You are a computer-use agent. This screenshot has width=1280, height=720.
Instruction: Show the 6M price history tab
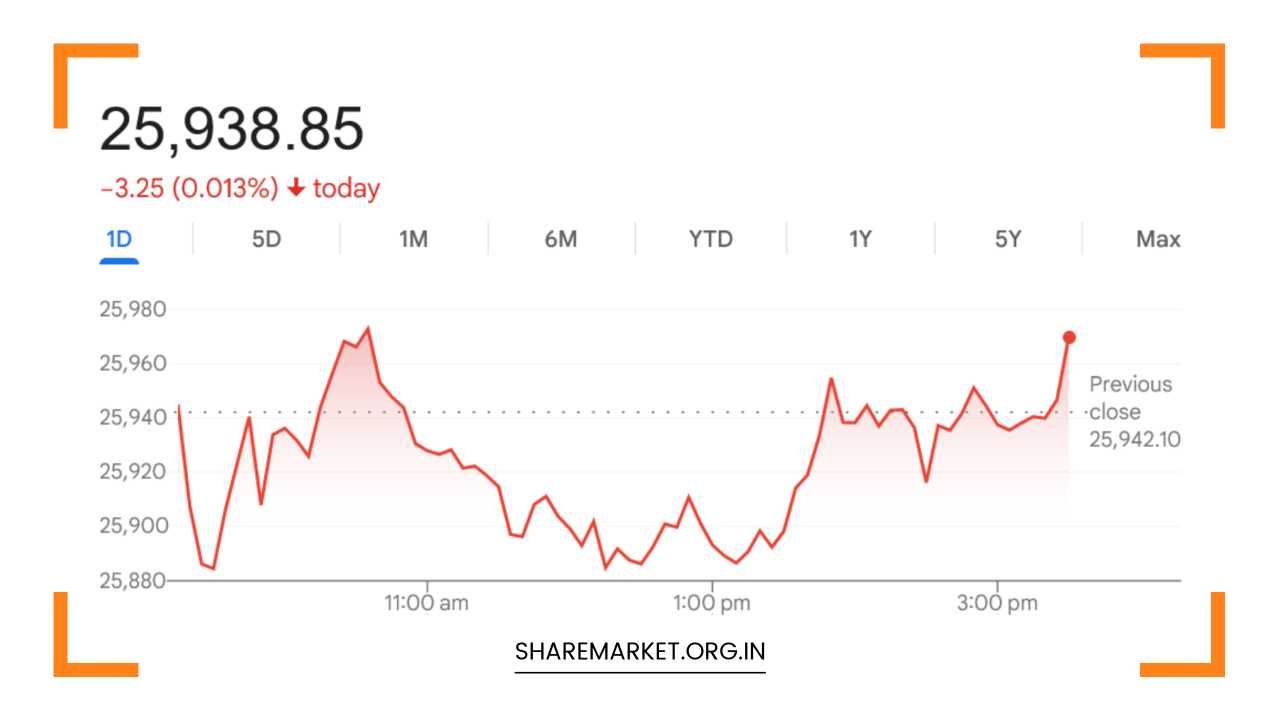pos(561,240)
